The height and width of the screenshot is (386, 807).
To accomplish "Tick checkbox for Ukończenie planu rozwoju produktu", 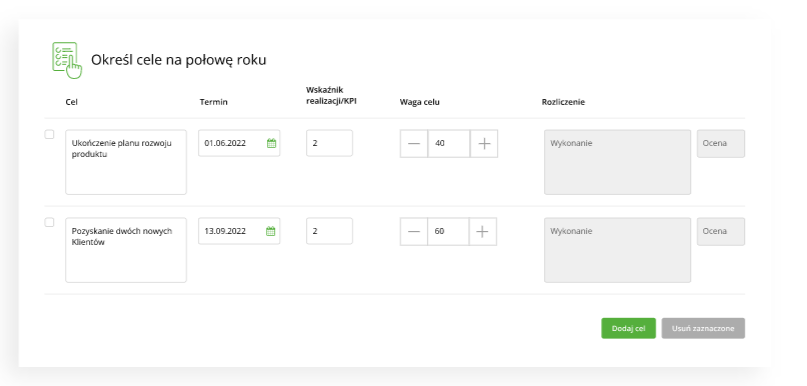I will [49, 134].
